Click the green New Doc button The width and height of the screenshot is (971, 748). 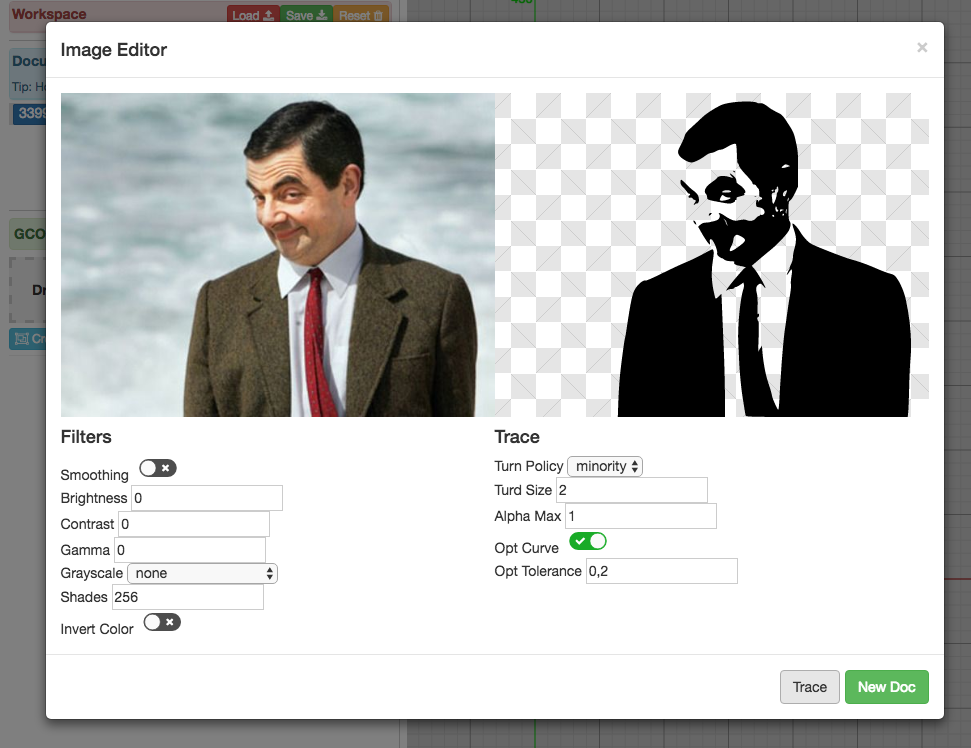(x=886, y=687)
